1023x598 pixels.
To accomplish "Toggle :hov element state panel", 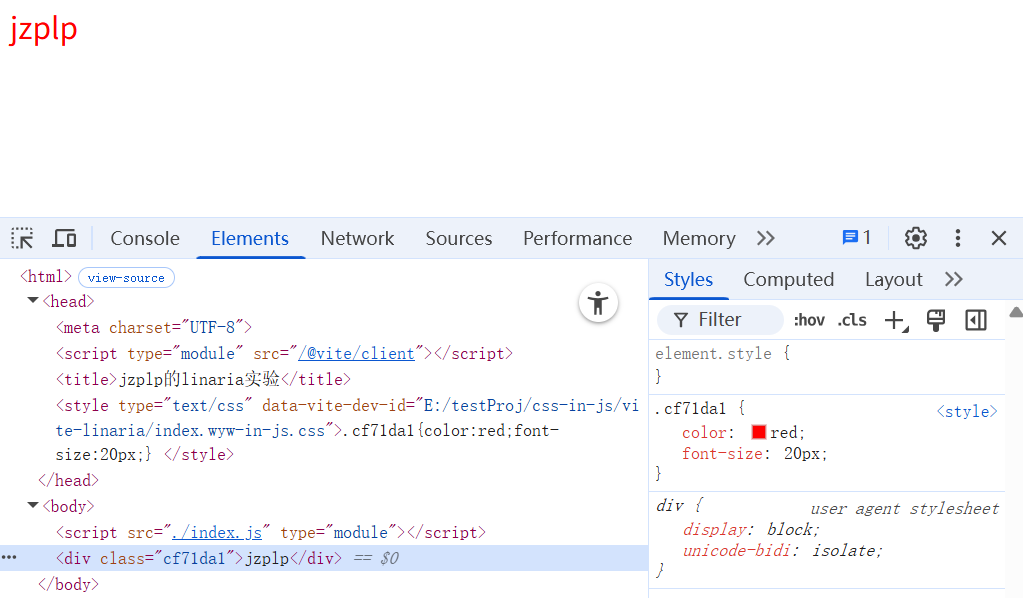I will point(808,320).
